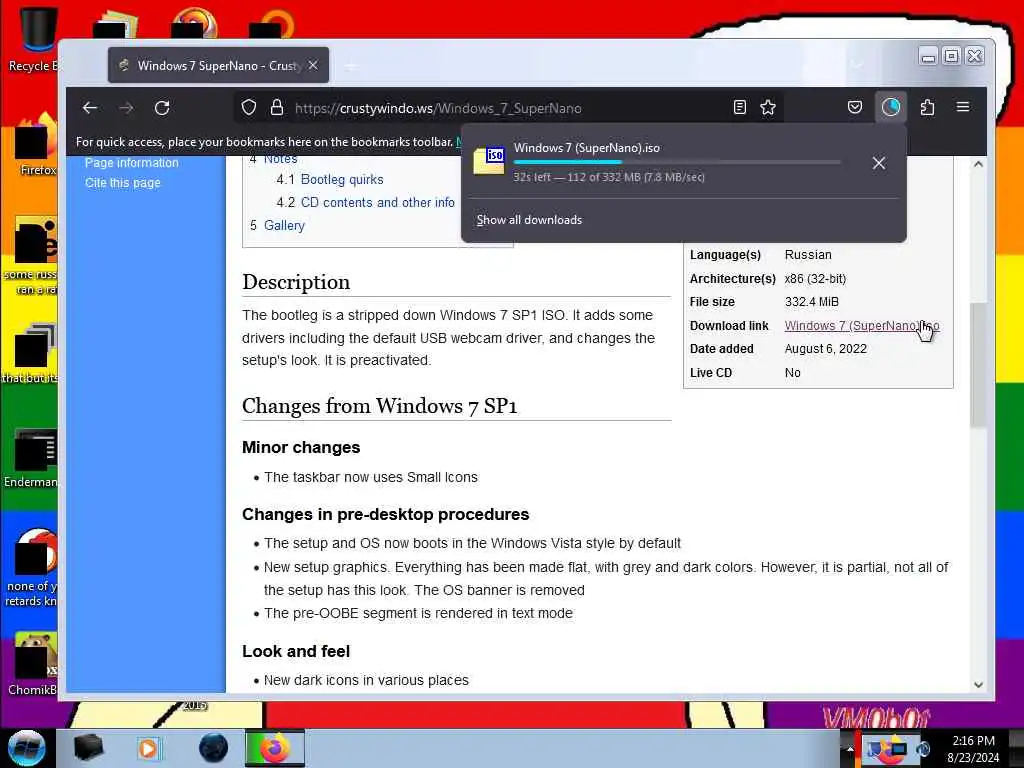Click the dark globe taskbar icon
1024x768 pixels.
coord(213,748)
